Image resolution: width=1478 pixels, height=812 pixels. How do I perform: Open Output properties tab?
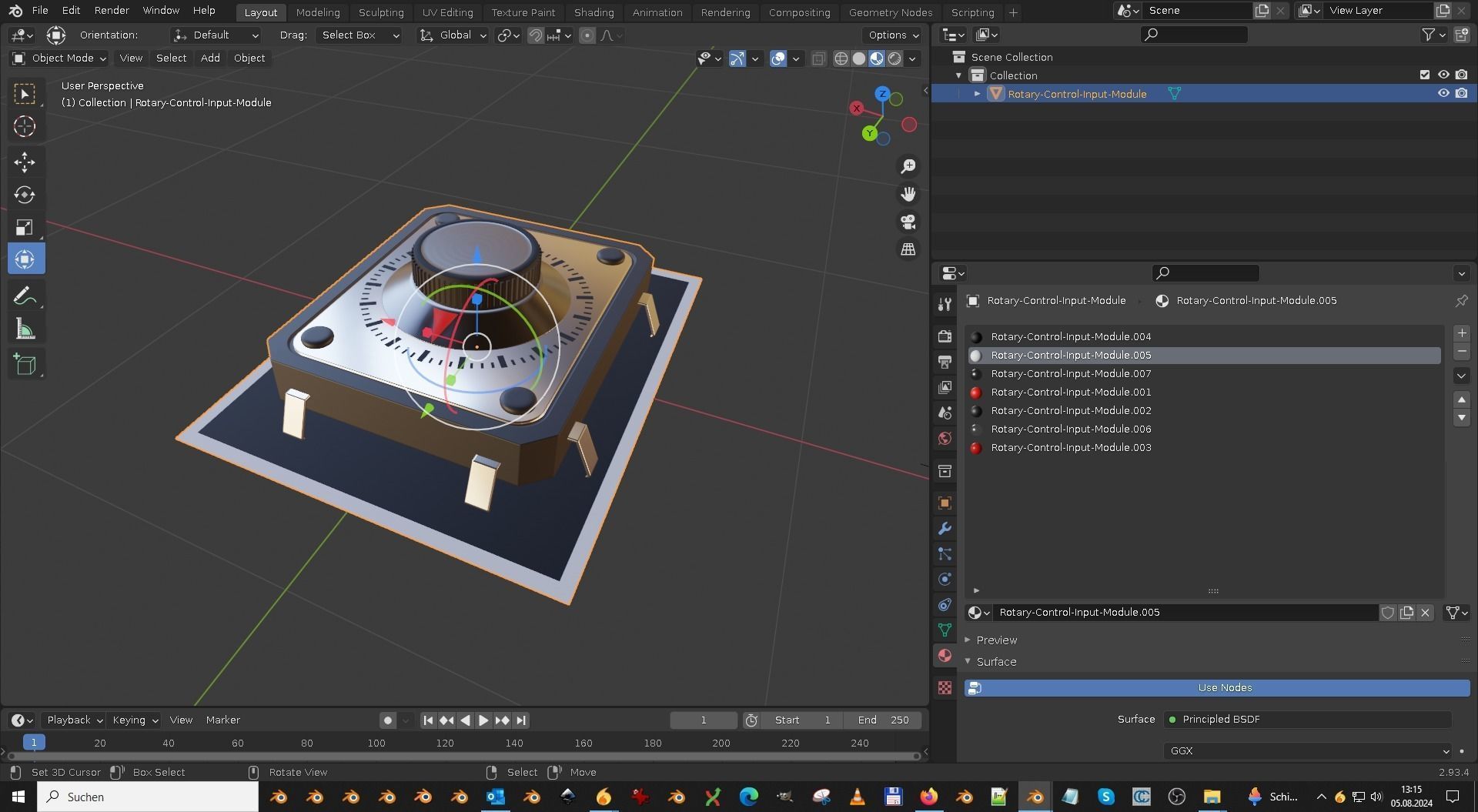[945, 362]
